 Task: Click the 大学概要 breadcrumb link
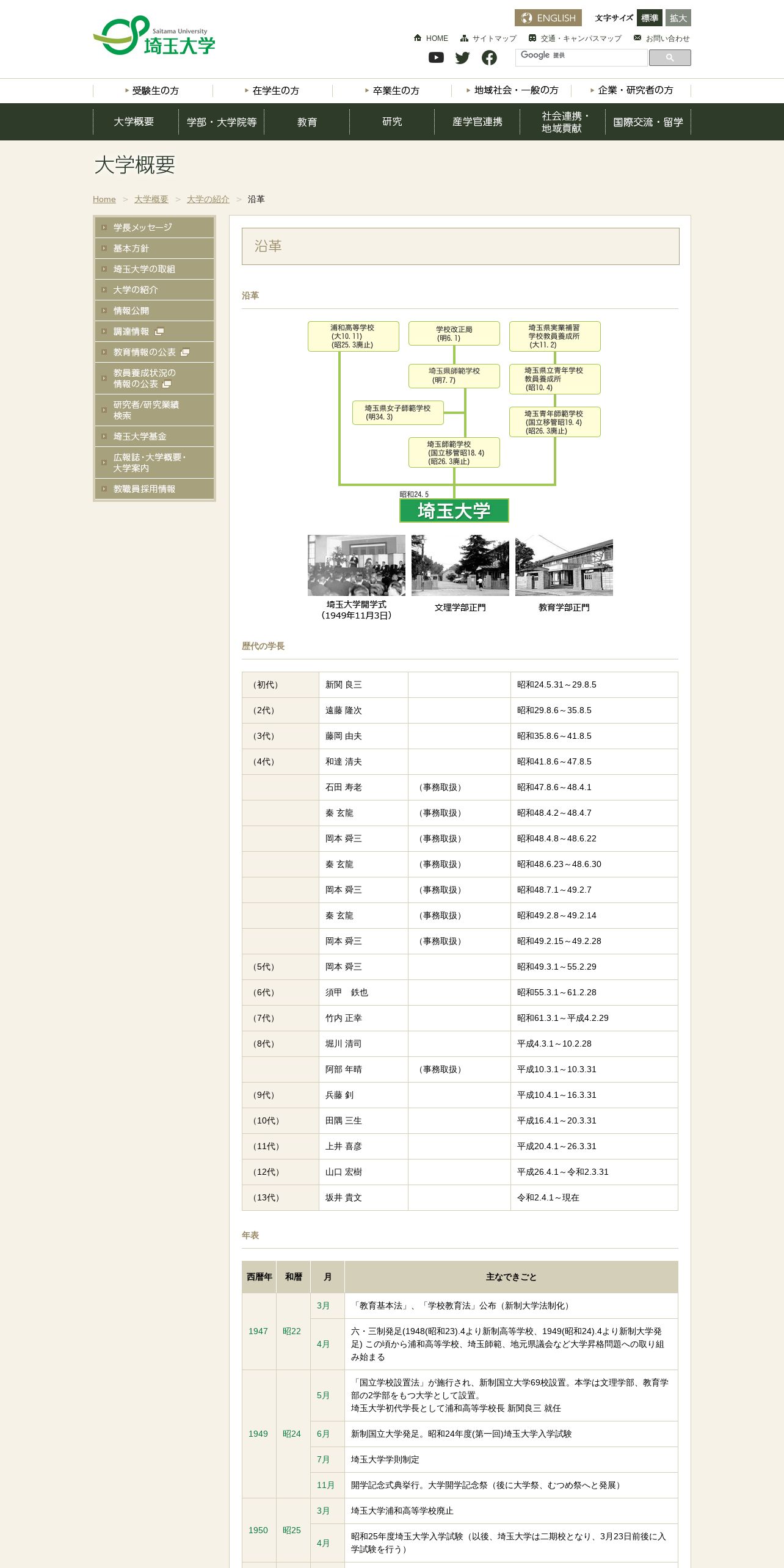pos(151,200)
